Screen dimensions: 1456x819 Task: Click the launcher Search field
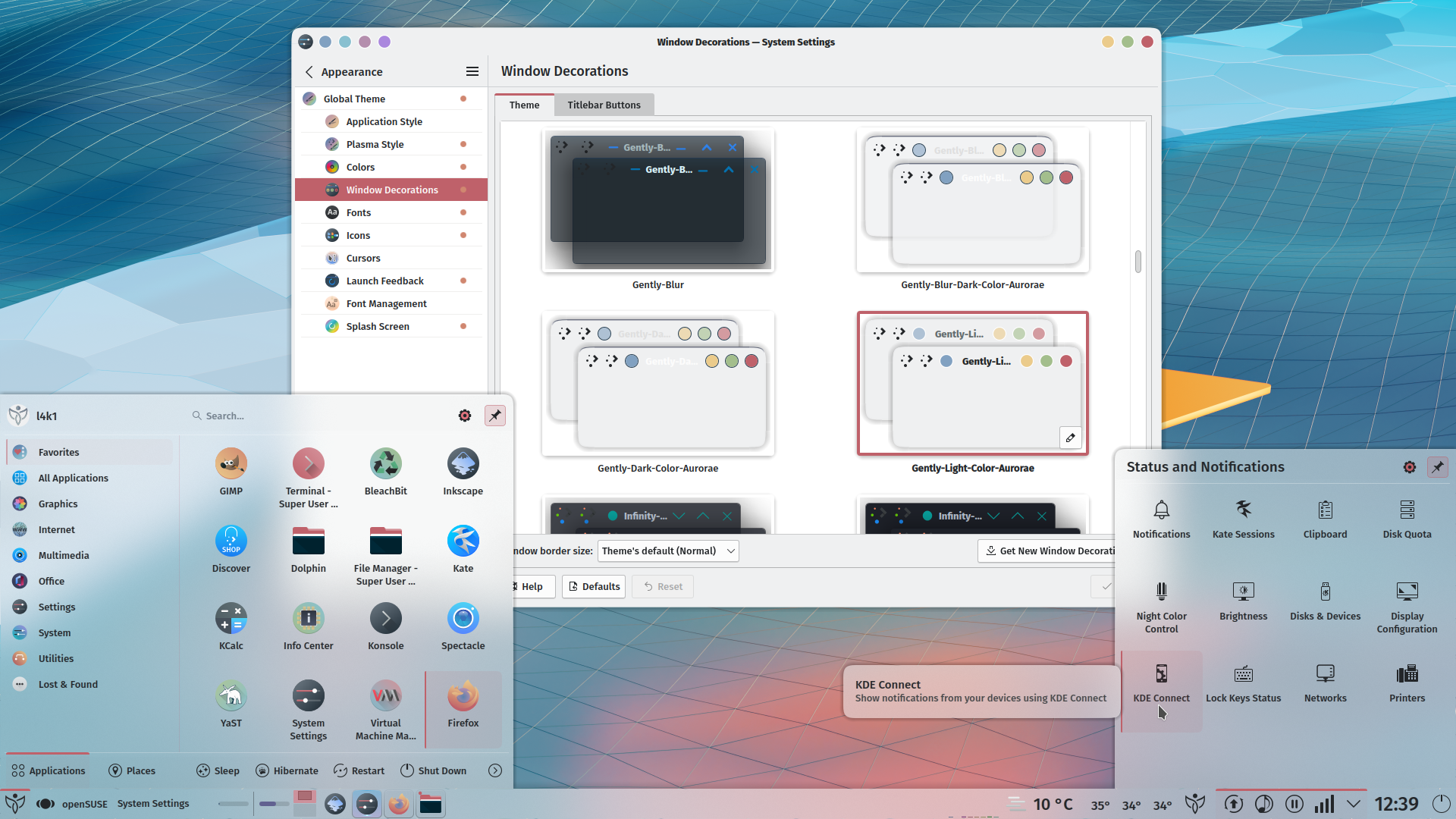click(318, 416)
